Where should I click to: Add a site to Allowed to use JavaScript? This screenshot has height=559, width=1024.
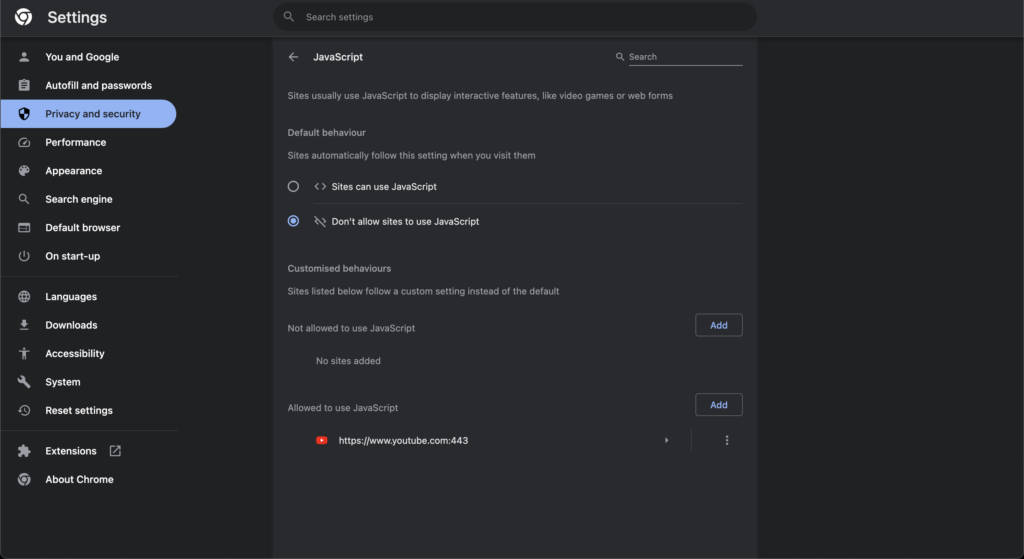click(718, 405)
